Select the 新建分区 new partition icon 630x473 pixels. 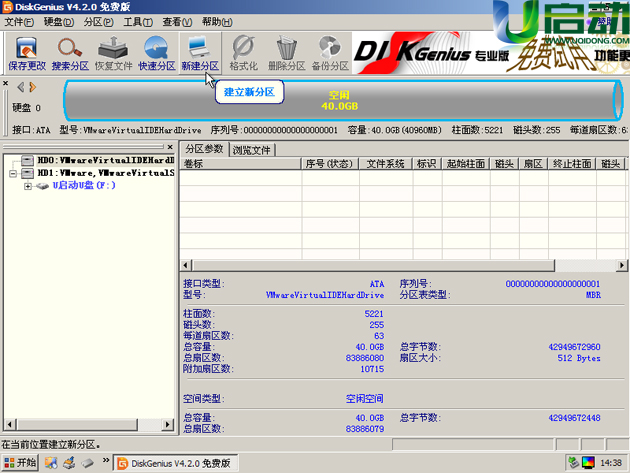click(200, 53)
